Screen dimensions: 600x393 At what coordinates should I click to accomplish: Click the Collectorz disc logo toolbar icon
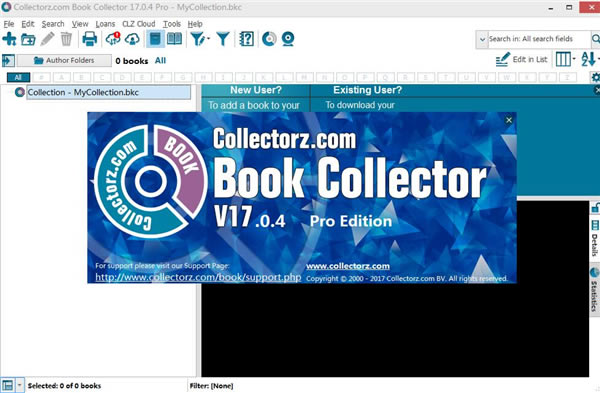tap(269, 39)
